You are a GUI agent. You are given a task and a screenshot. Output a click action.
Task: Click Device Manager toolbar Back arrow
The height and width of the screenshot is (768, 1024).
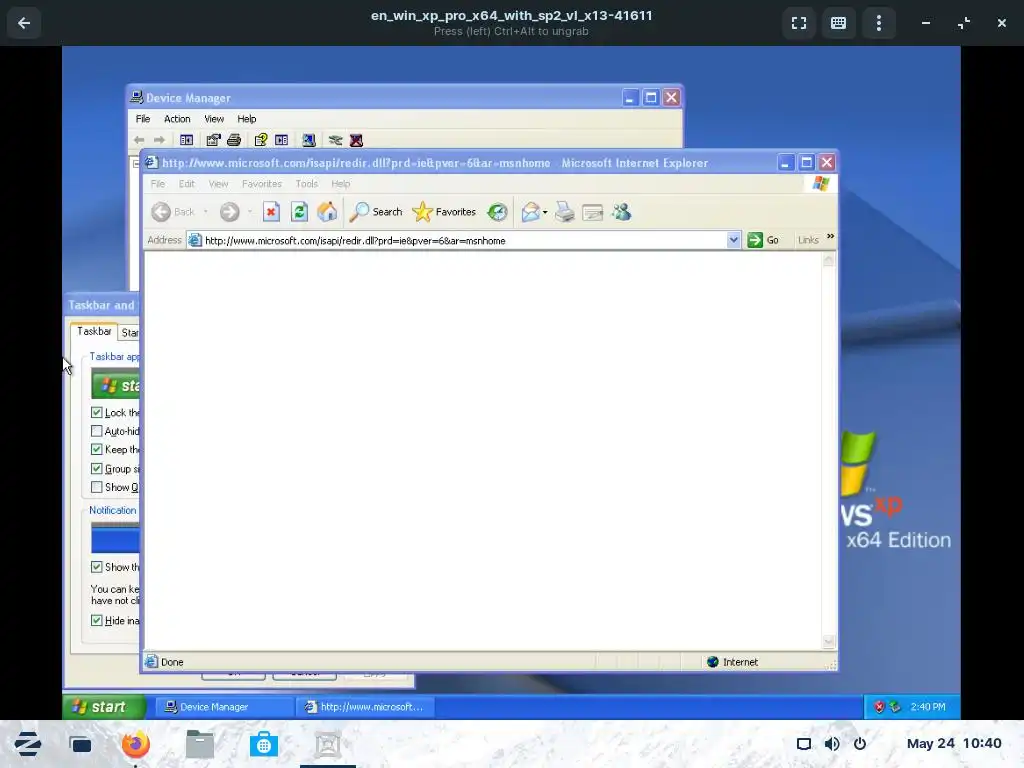[138, 140]
